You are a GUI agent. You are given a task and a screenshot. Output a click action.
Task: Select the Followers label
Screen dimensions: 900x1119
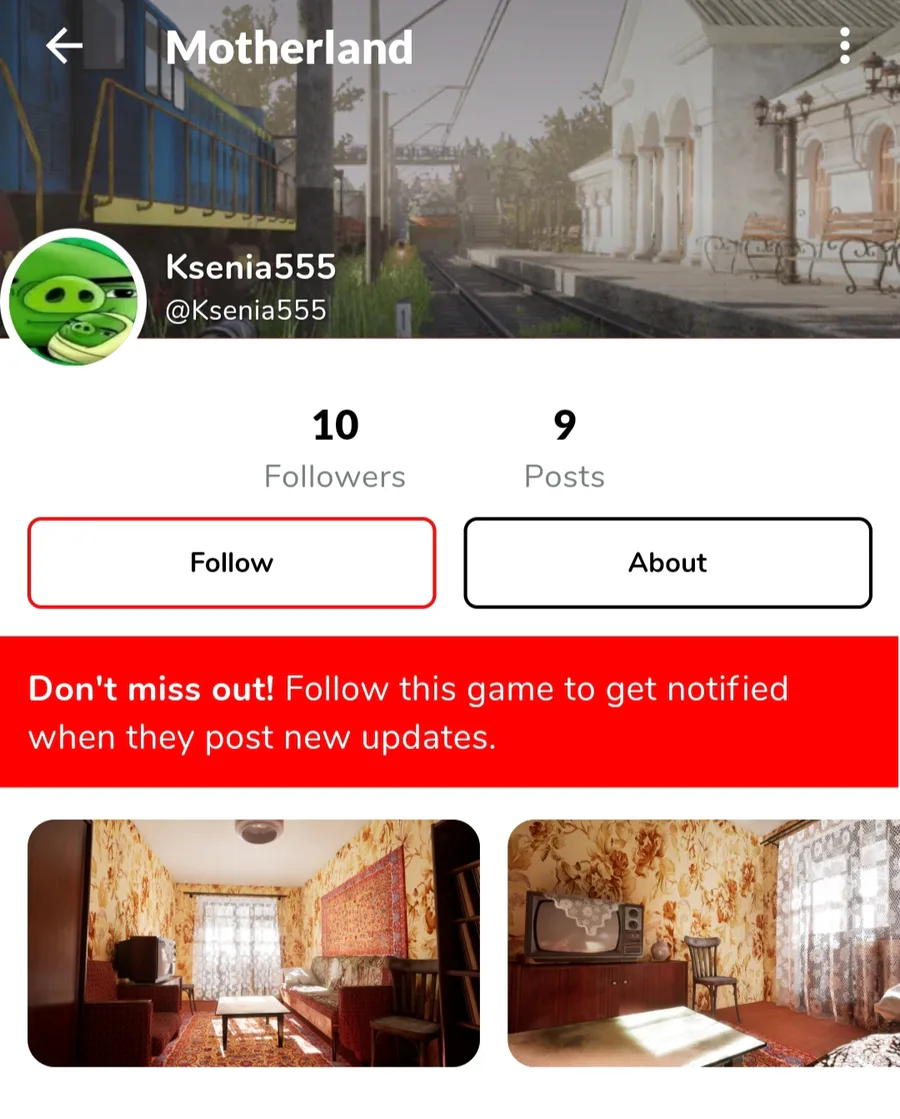(x=335, y=477)
